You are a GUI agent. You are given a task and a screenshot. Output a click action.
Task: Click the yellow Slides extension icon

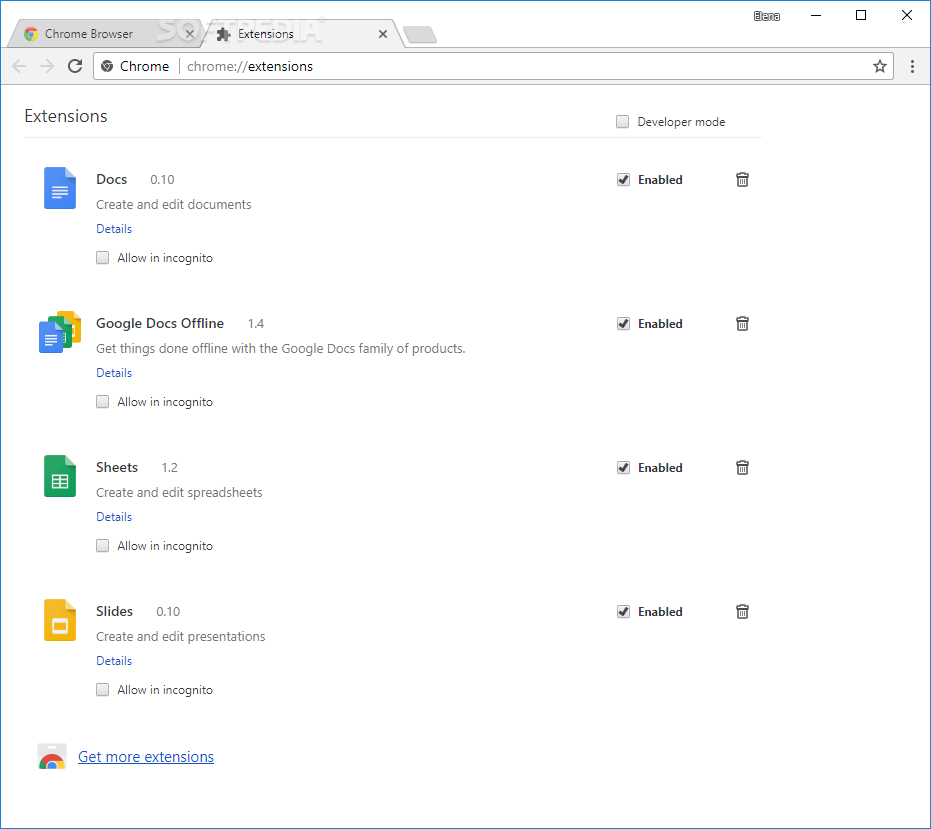(x=60, y=620)
